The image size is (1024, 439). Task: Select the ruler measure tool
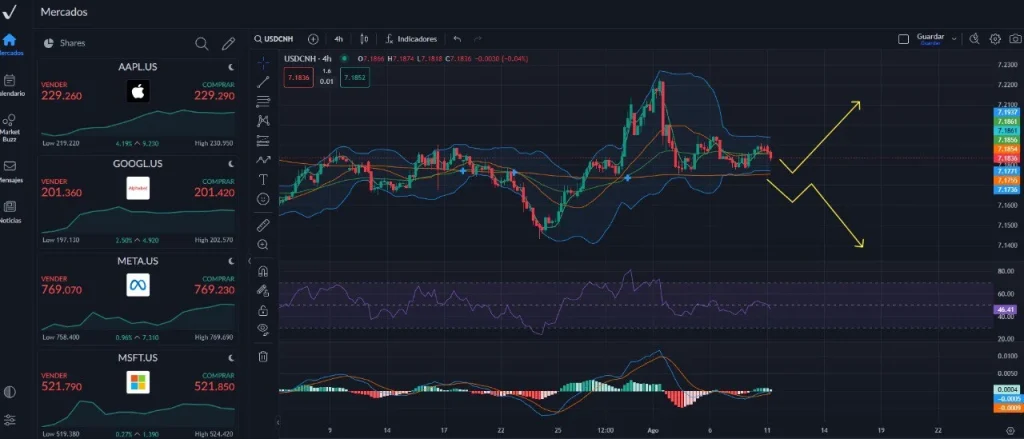click(263, 225)
